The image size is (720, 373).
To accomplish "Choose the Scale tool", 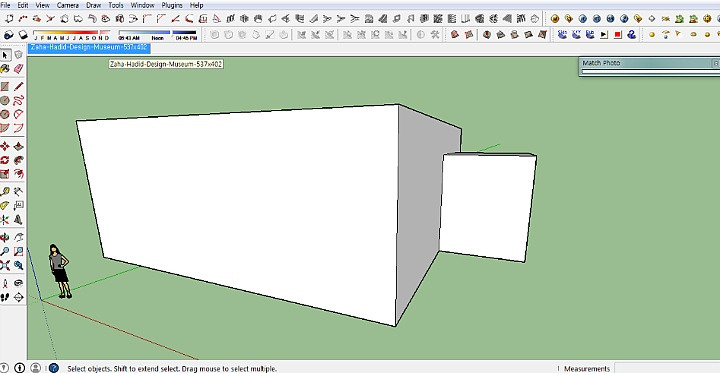I will (x=5, y=174).
